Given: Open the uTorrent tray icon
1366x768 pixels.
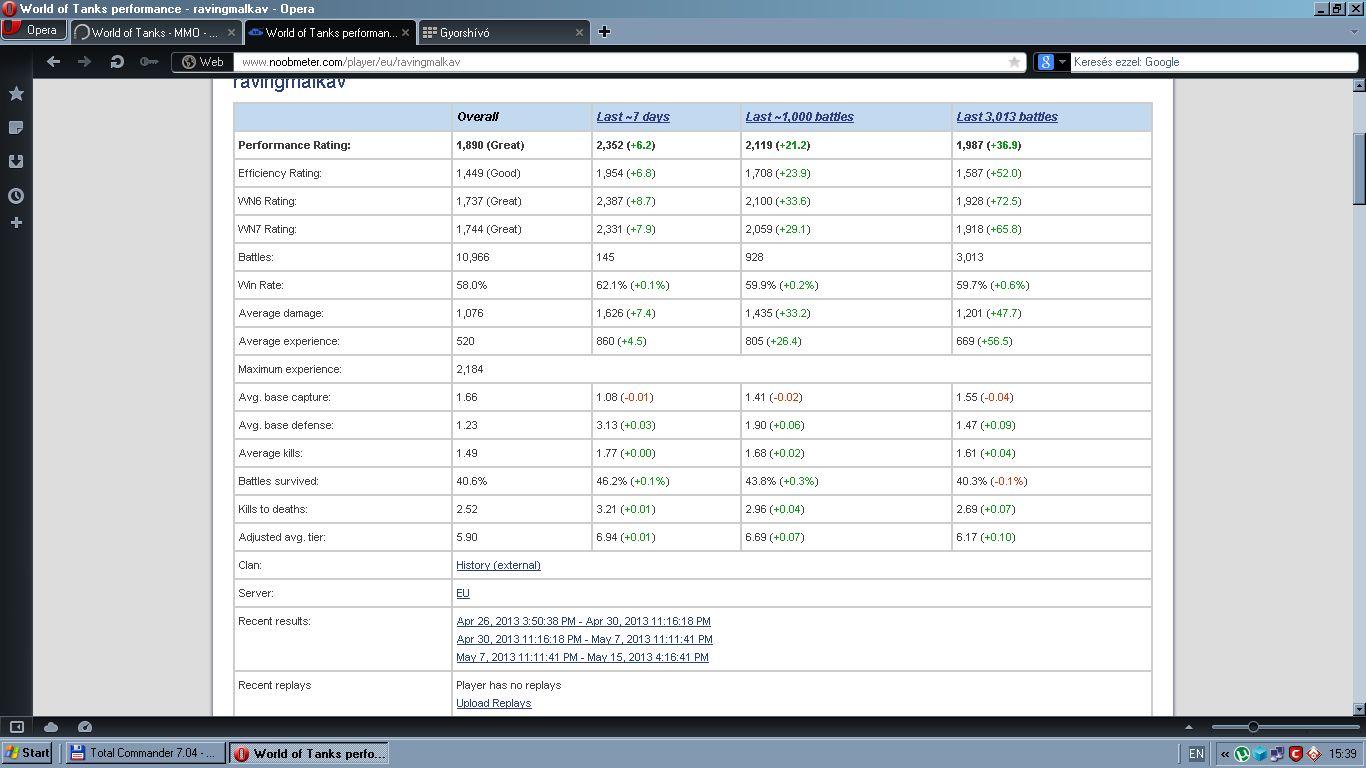Looking at the screenshot, I should [1242, 754].
